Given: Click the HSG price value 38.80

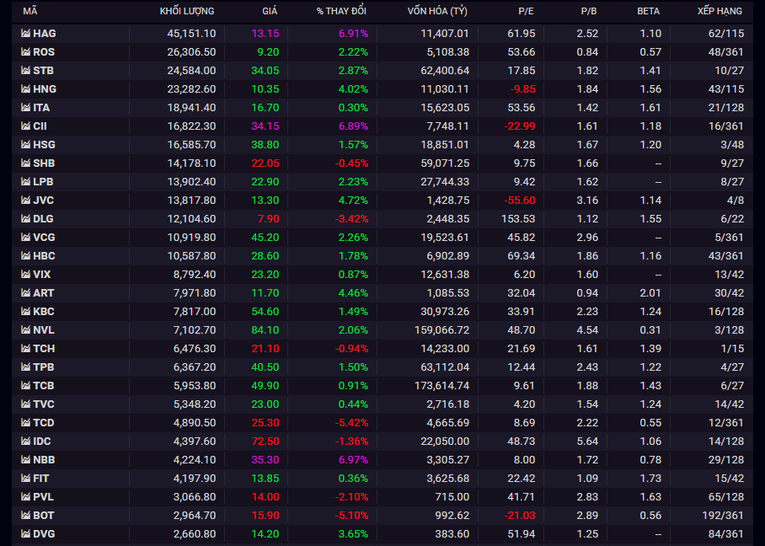Looking at the screenshot, I should [x=265, y=145].
